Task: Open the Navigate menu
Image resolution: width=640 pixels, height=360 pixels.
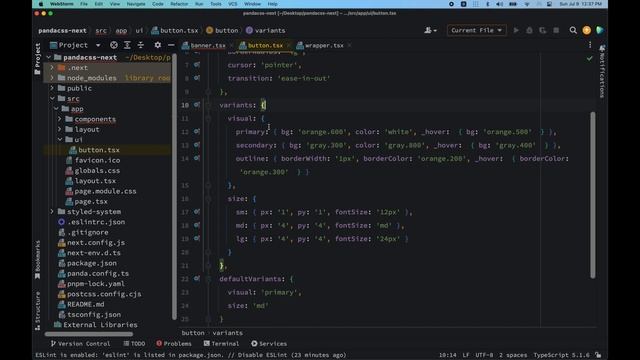Action: (136, 4)
